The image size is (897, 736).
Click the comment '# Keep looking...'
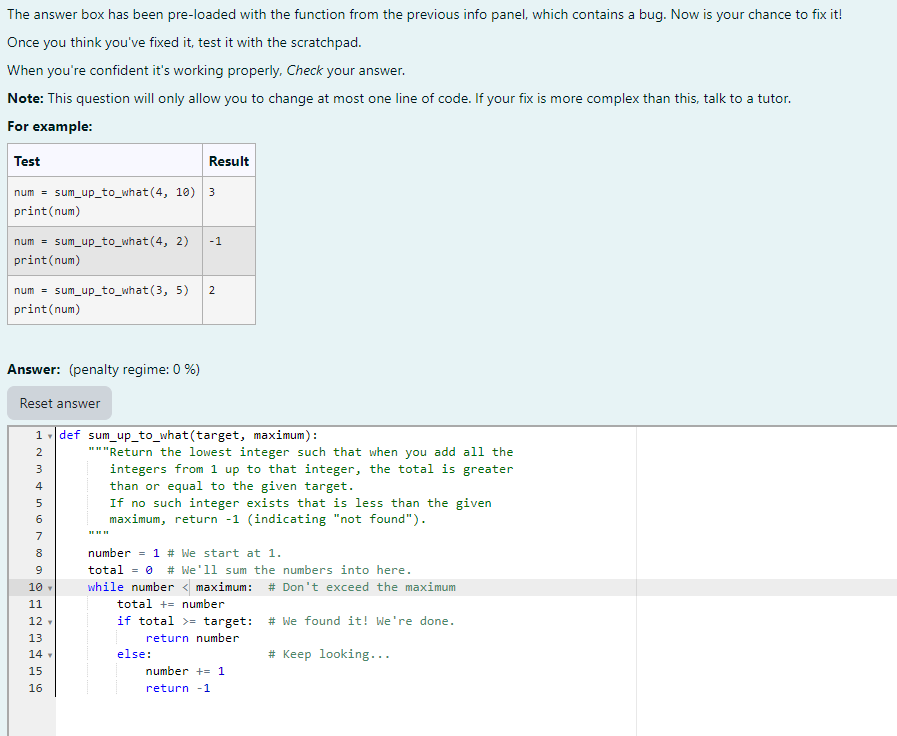(x=329, y=654)
